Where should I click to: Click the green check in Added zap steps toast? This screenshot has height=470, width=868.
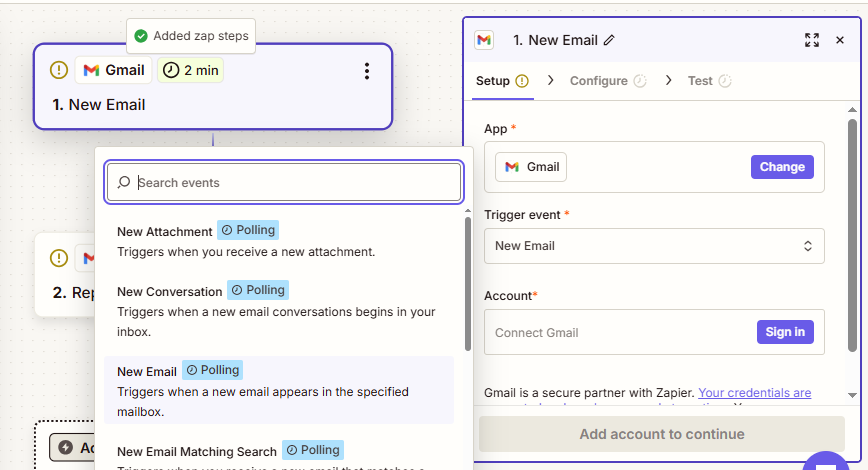point(141,36)
